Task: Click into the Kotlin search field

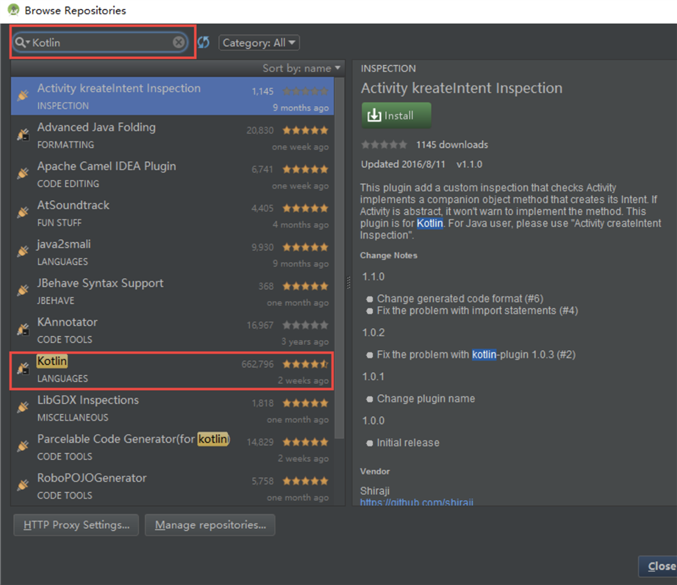Action: click(x=102, y=42)
